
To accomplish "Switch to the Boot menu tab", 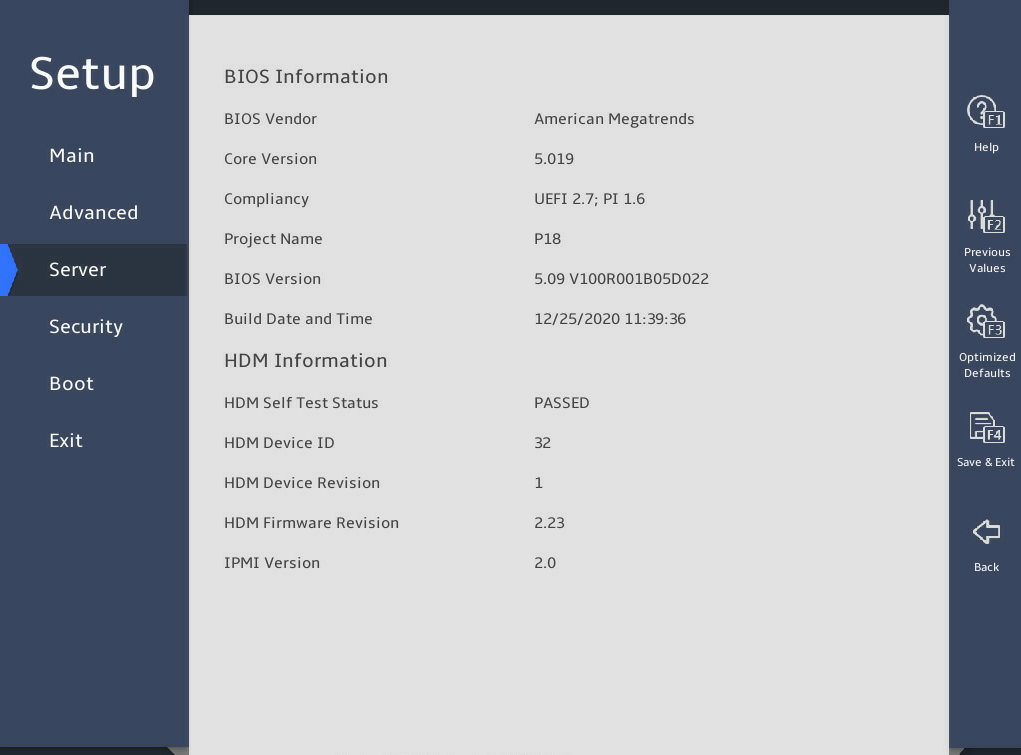I will (72, 384).
